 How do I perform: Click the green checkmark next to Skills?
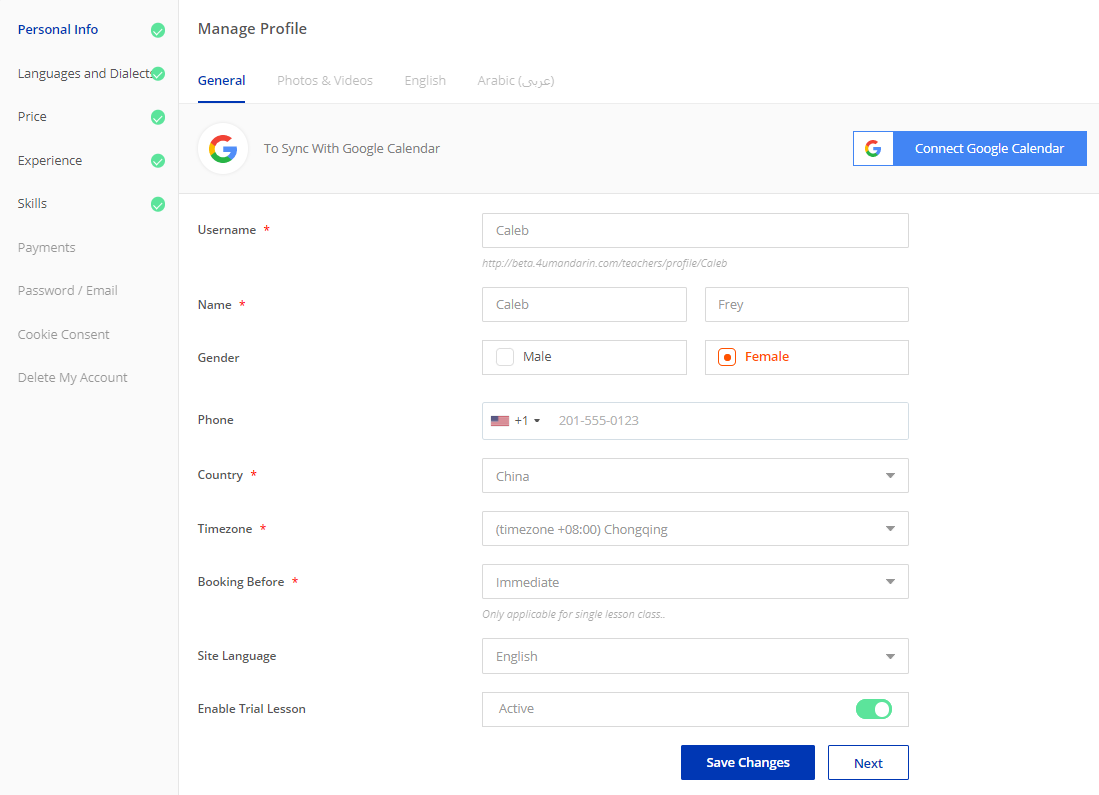(x=158, y=204)
